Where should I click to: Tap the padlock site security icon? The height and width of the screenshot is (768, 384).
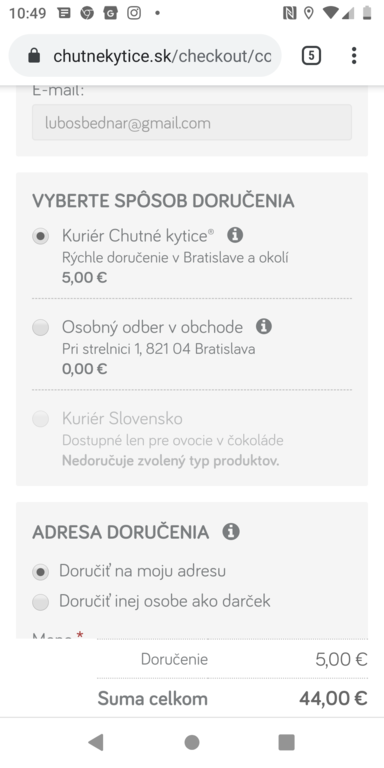[34, 56]
